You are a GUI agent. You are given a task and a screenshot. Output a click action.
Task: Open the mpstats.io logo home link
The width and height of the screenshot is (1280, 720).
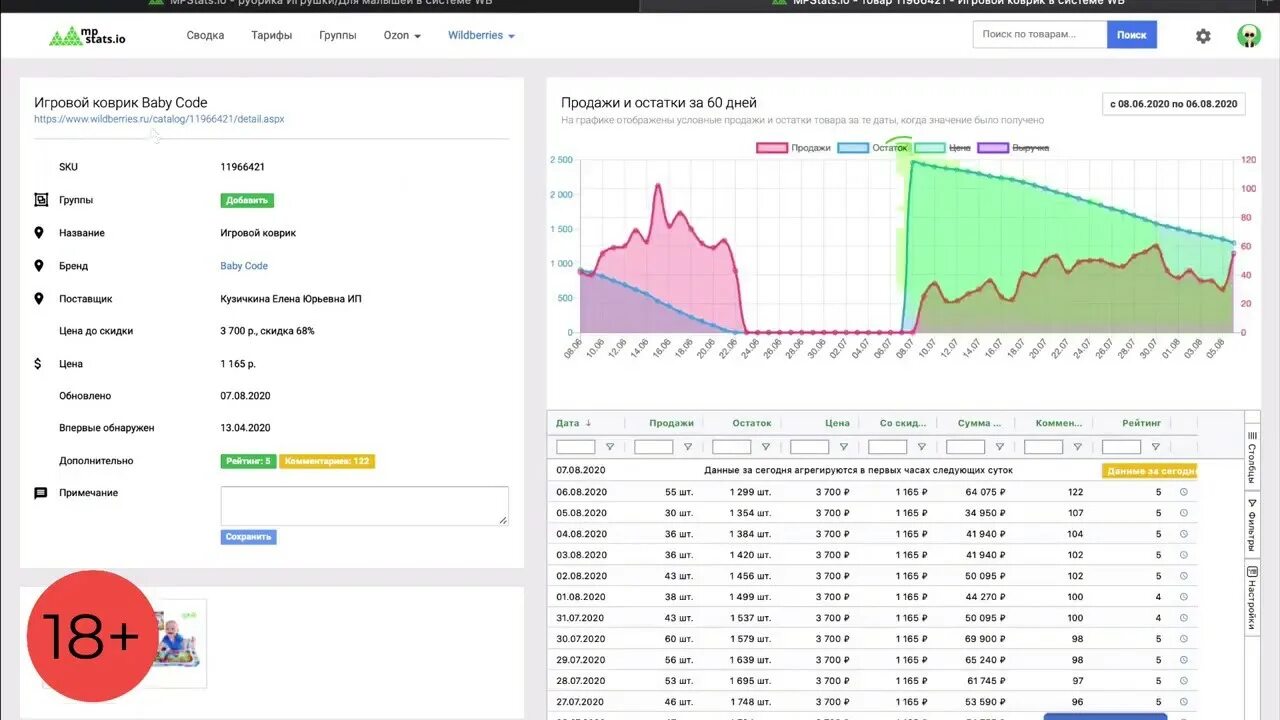pyautogui.click(x=88, y=37)
